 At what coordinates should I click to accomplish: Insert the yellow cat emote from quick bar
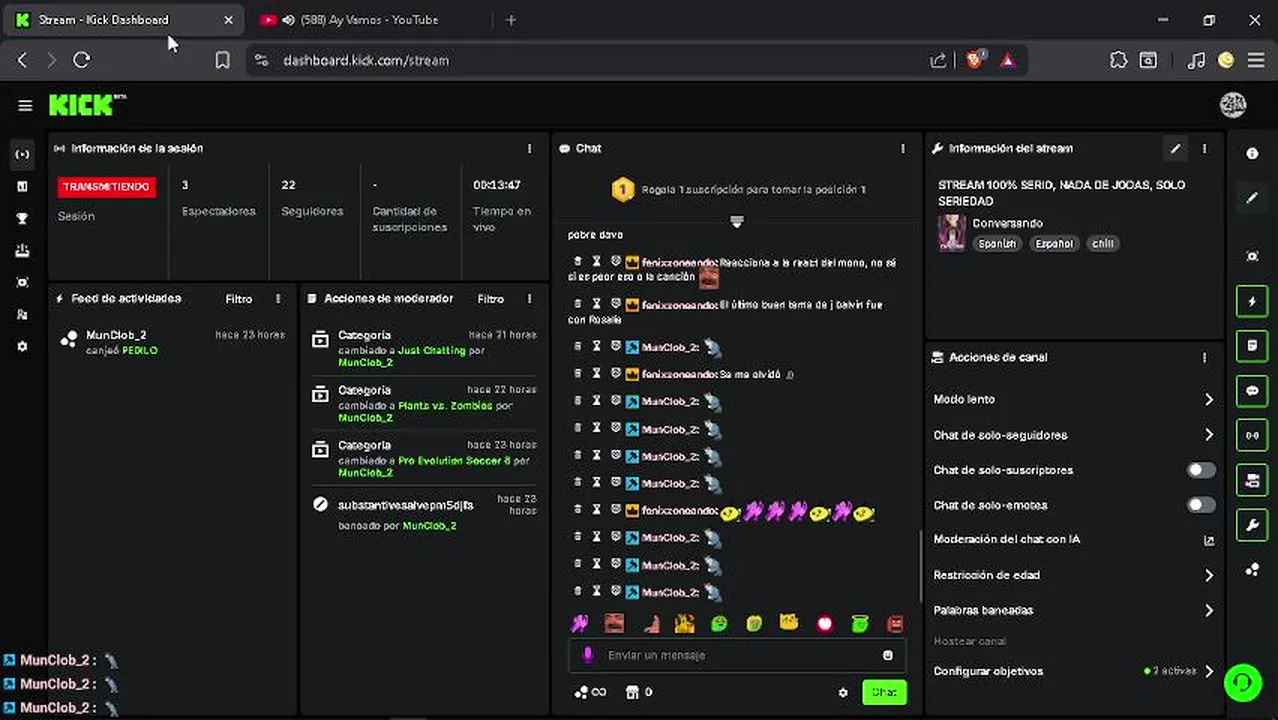click(x=789, y=623)
